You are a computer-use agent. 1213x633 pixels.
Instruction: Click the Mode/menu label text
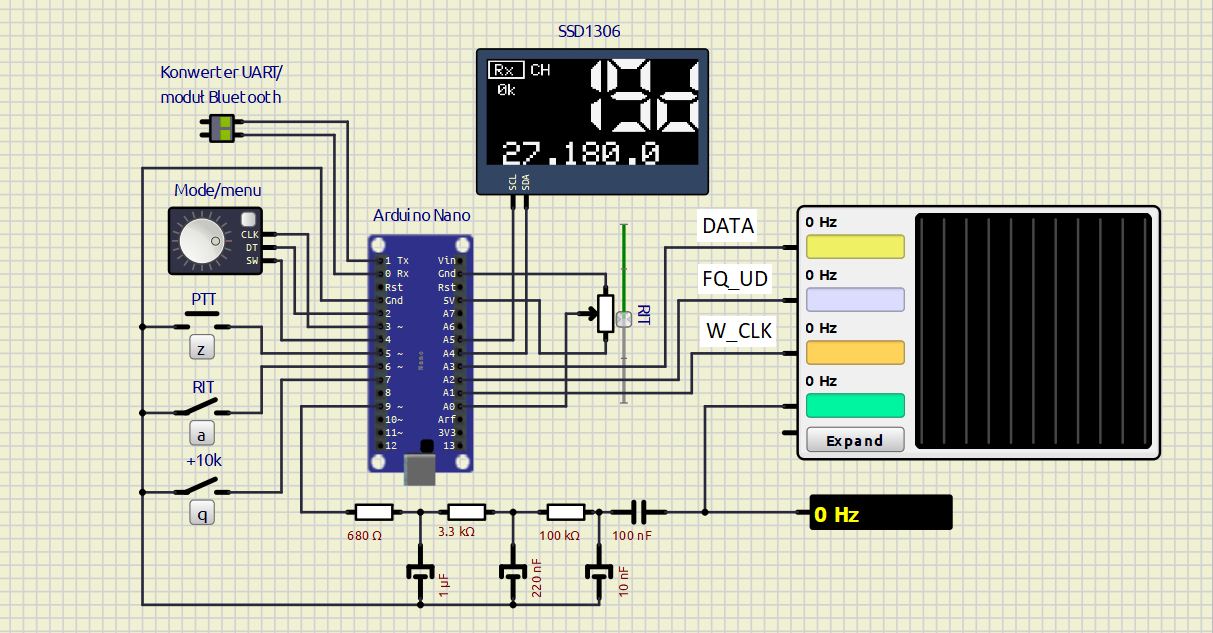pos(219,190)
